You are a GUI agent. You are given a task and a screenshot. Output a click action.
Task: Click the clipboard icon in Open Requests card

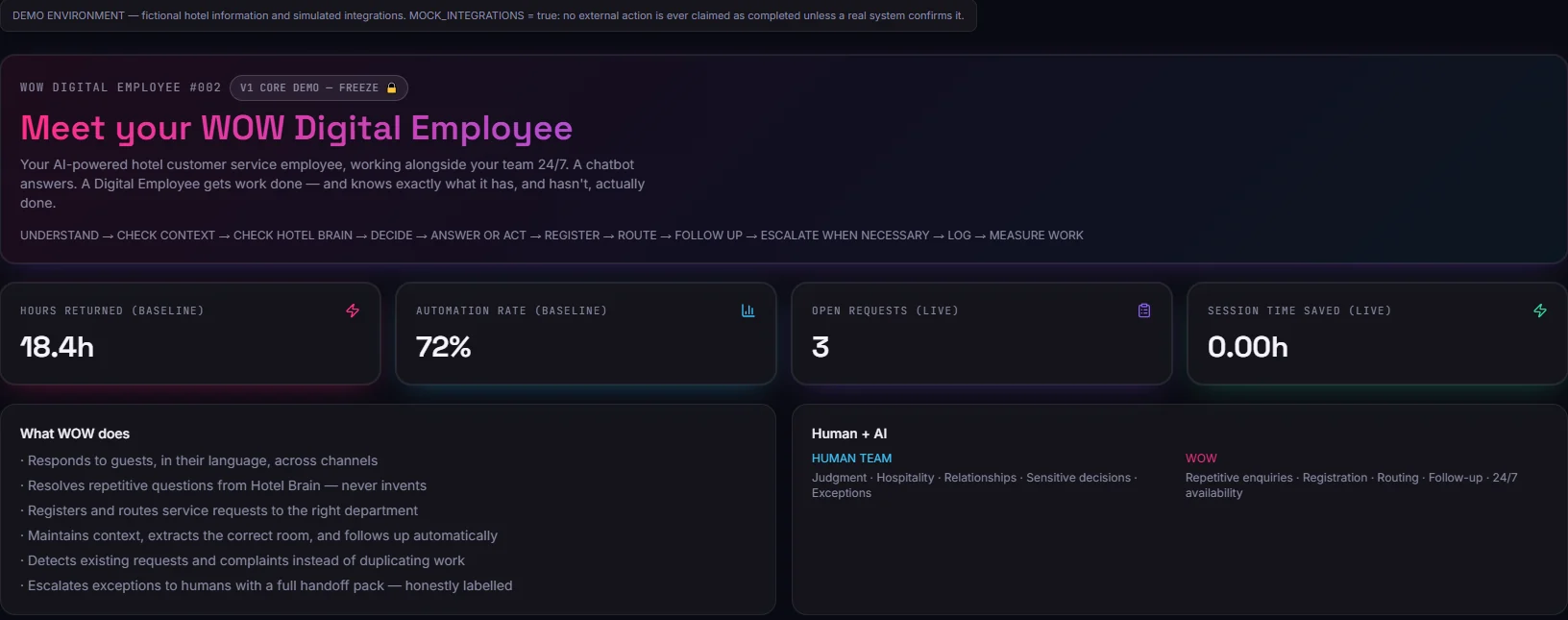point(1144,310)
